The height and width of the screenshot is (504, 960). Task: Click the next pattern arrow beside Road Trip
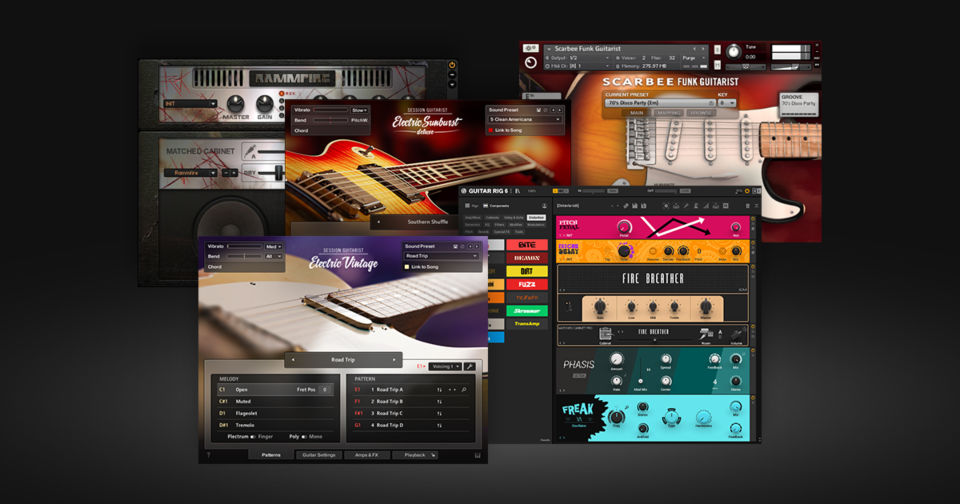pyautogui.click(x=395, y=359)
